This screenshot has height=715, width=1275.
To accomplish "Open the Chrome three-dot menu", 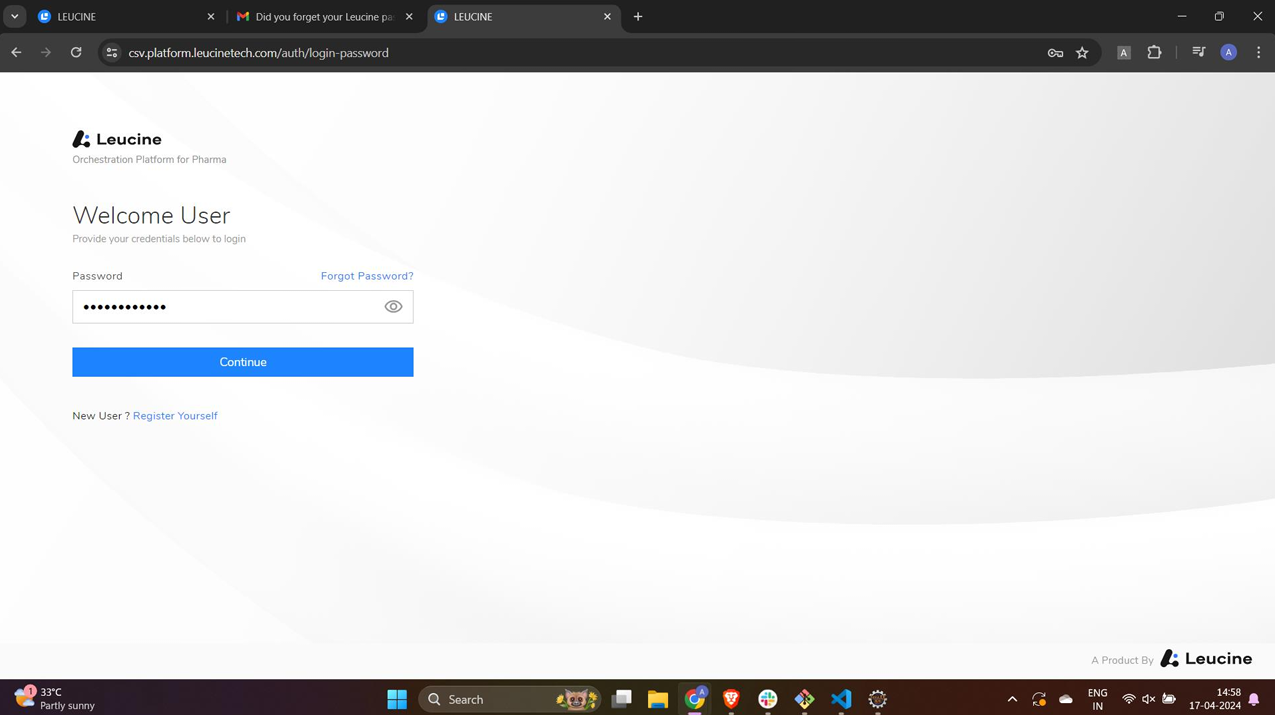I will pyautogui.click(x=1259, y=53).
